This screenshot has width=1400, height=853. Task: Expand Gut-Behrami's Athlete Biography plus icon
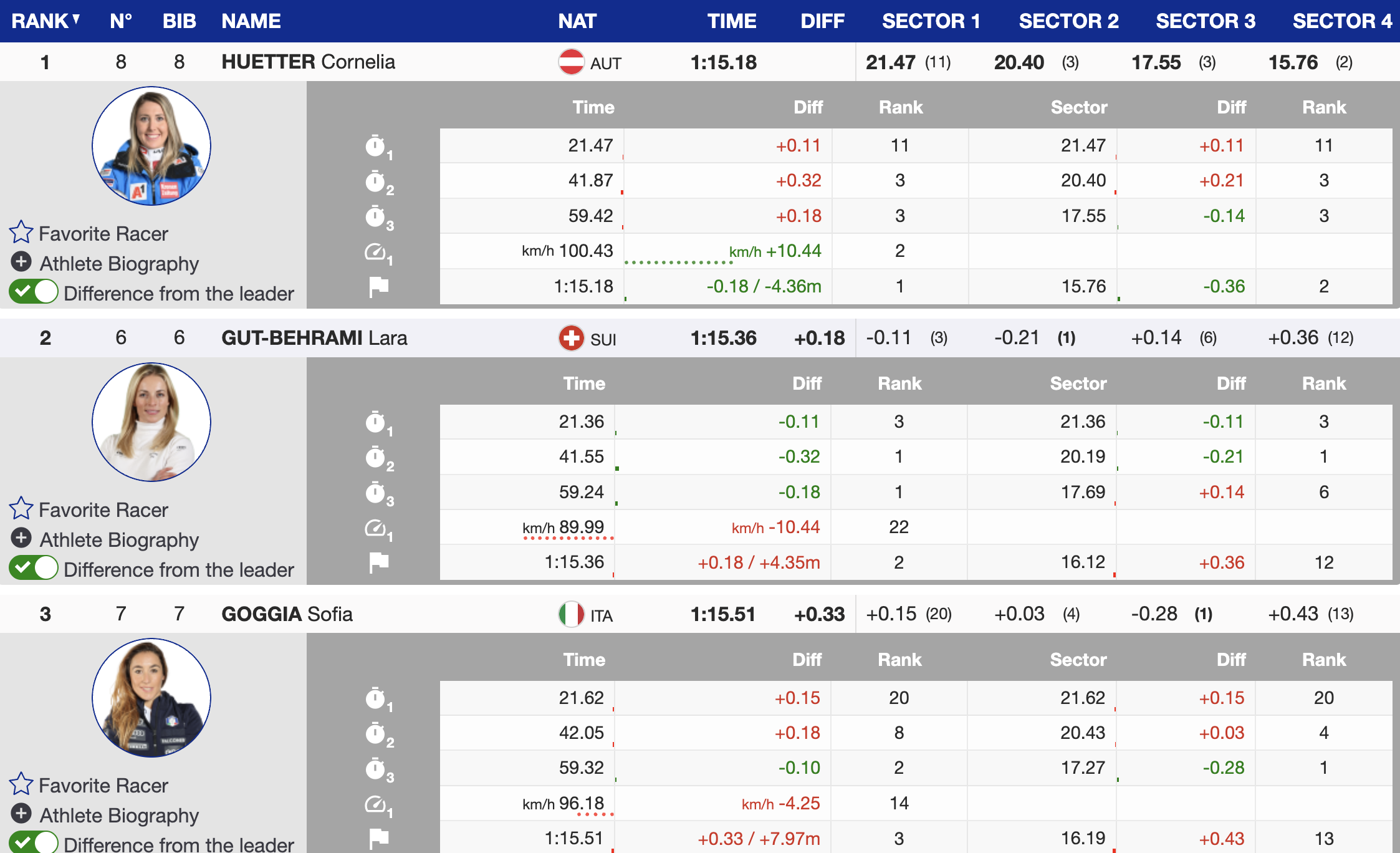click(x=21, y=537)
